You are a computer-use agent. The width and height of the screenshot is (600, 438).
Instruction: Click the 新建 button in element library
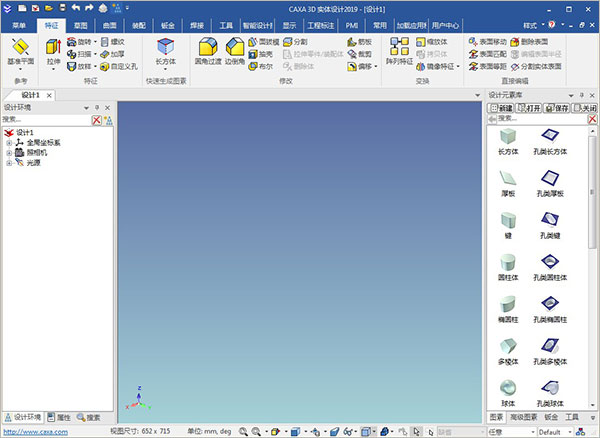coord(501,108)
